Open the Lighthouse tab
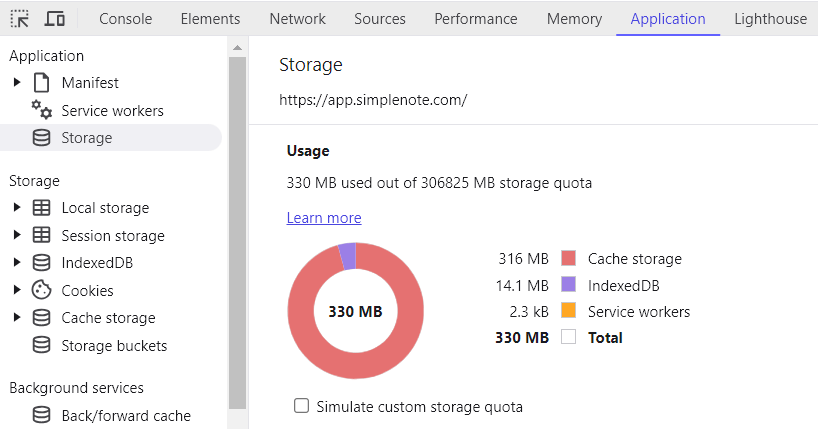This screenshot has width=818, height=429. (770, 19)
